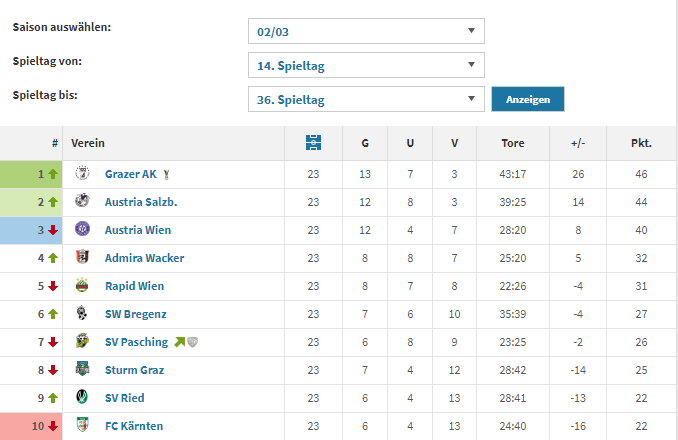Click the Anzeigen button
Screen dimensions: 678x440
528,99
